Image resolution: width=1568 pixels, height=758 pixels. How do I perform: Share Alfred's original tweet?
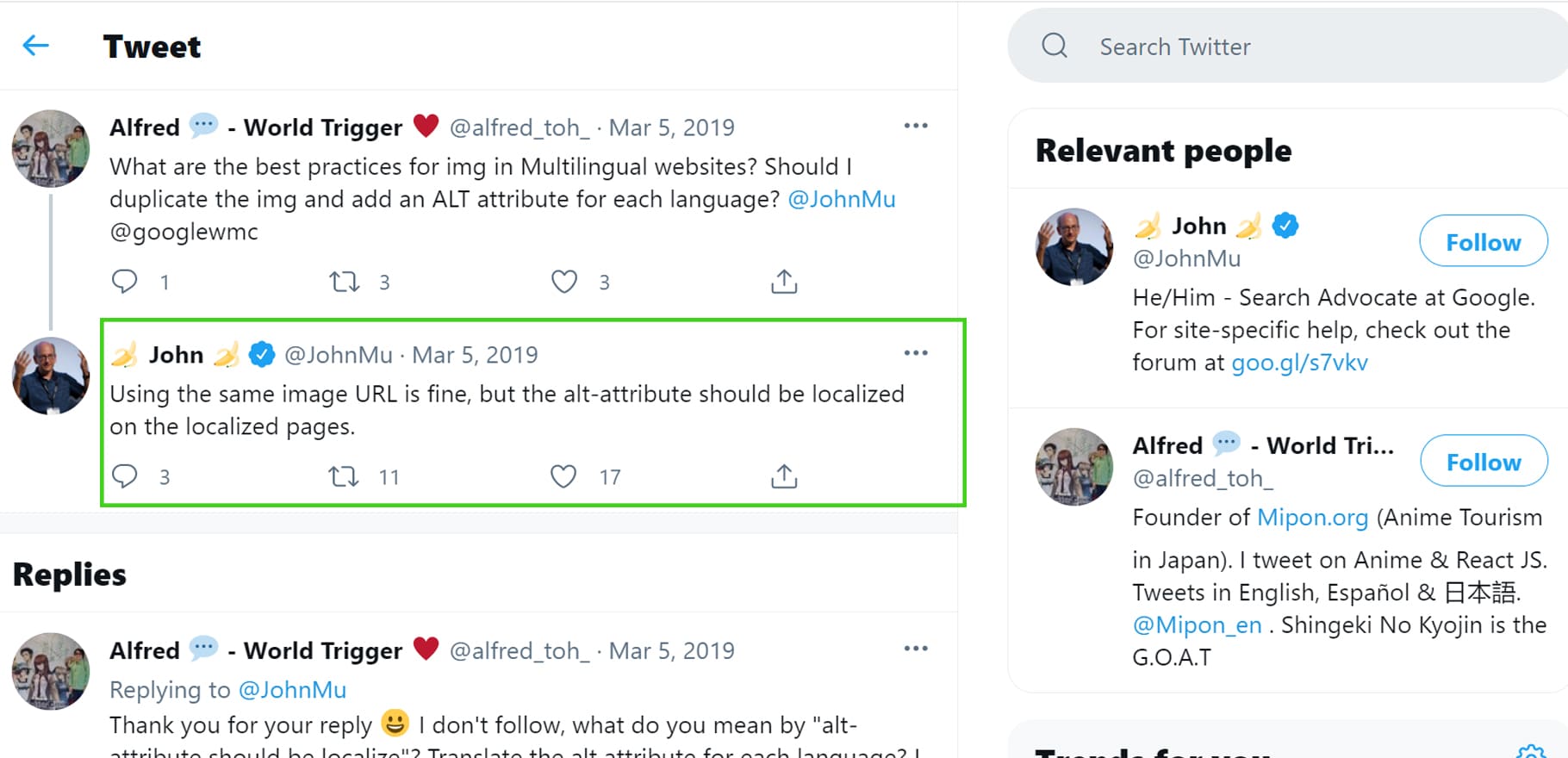pos(784,282)
